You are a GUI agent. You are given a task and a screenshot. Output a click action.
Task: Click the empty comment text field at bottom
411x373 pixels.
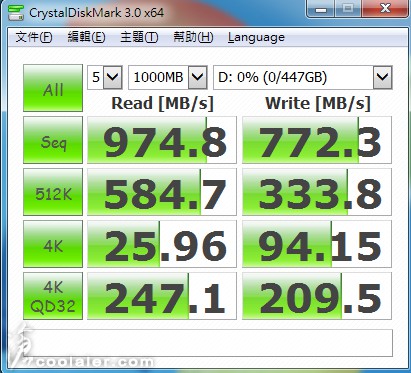pyautogui.click(x=208, y=343)
